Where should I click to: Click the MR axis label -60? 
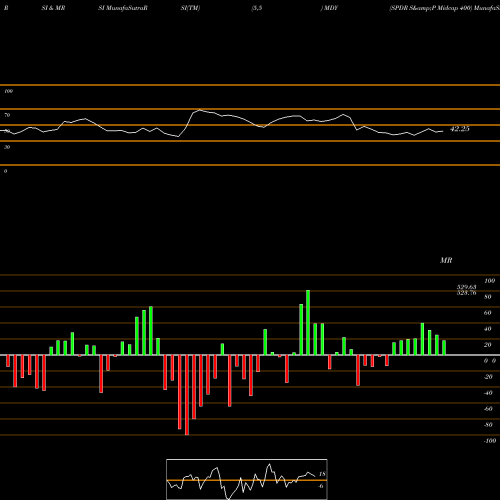click(x=488, y=409)
